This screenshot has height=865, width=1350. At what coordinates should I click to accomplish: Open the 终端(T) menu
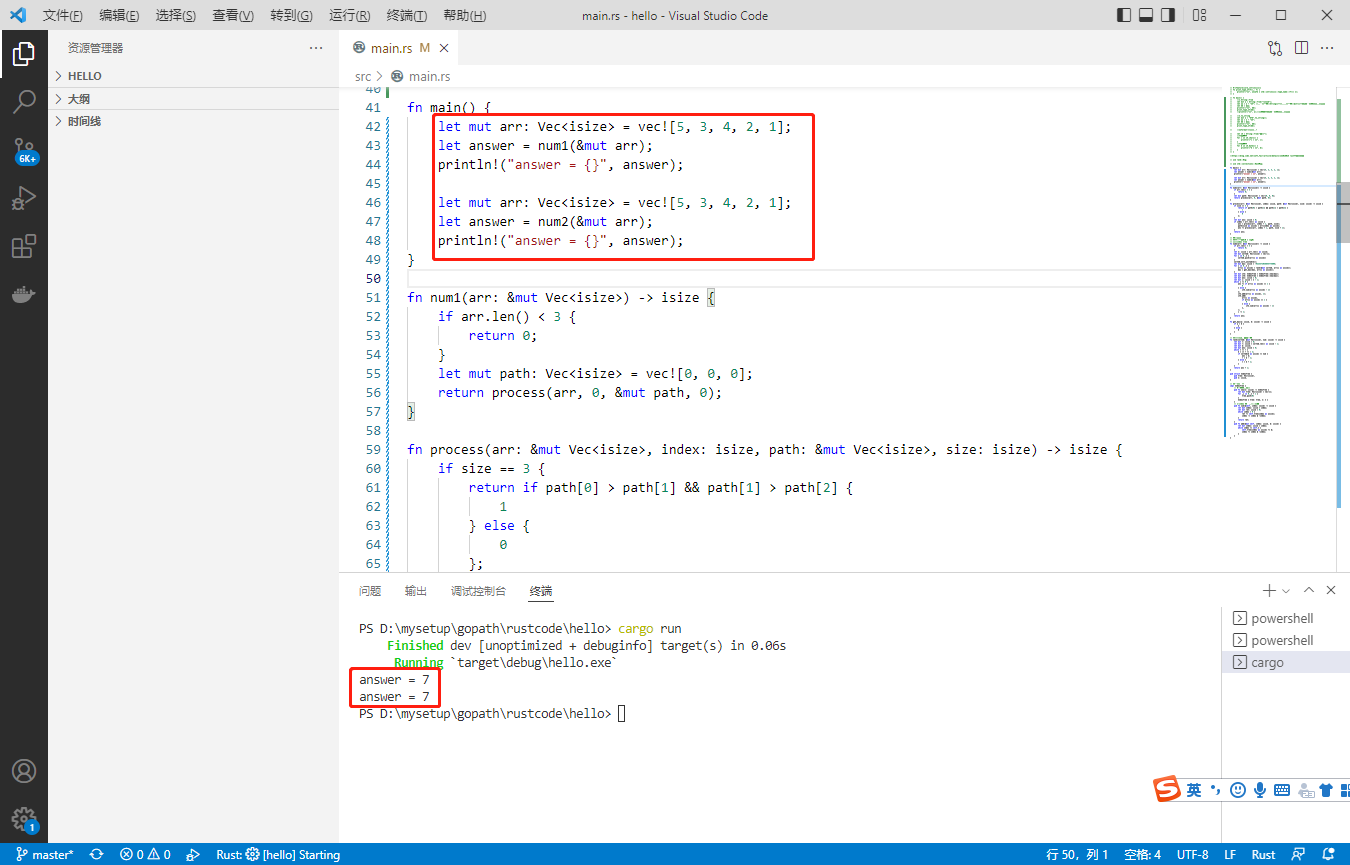[406, 16]
